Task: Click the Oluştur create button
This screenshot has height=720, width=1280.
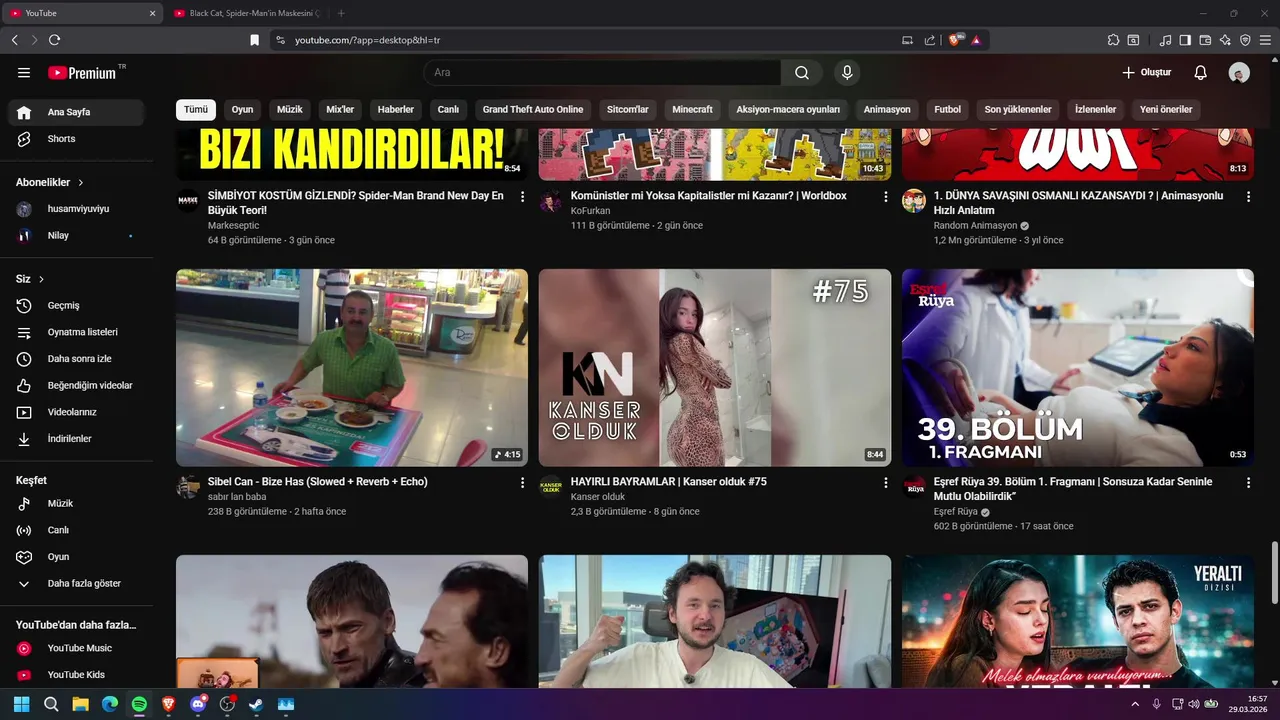Action: pyautogui.click(x=1146, y=73)
